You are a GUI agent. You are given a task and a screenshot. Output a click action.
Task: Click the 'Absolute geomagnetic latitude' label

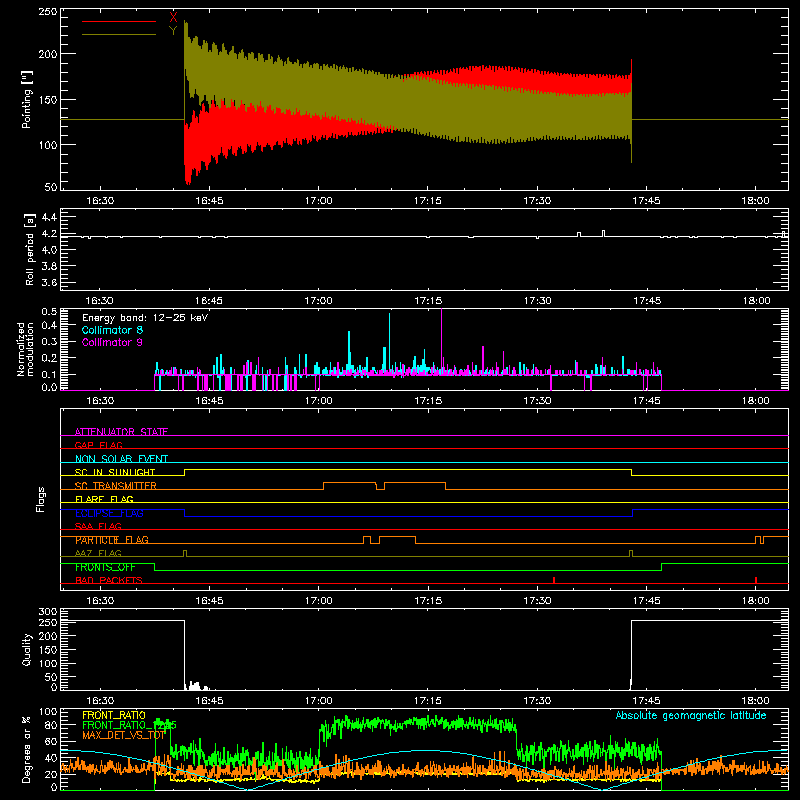[x=691, y=715]
